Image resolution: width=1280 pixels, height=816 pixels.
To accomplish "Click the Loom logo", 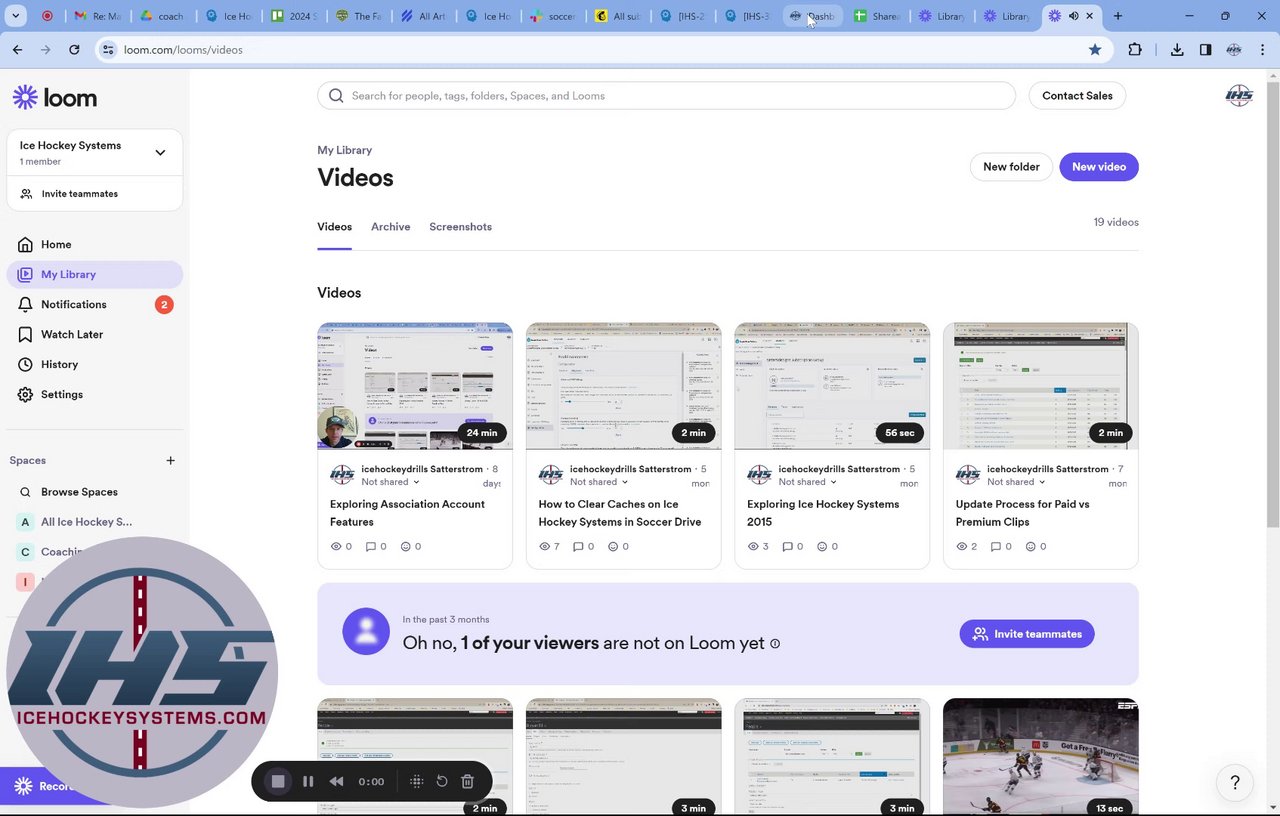I will click(x=55, y=97).
